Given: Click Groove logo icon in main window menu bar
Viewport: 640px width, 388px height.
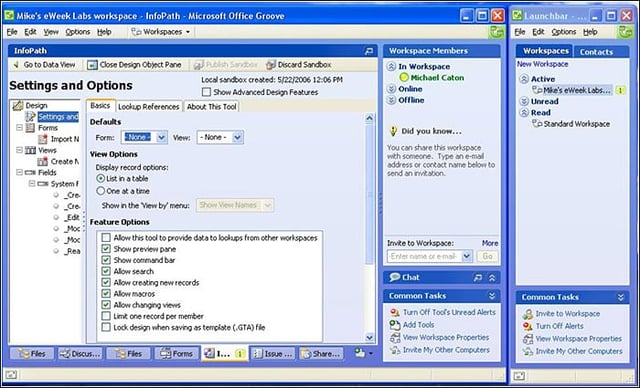Looking at the screenshot, I should (496, 32).
